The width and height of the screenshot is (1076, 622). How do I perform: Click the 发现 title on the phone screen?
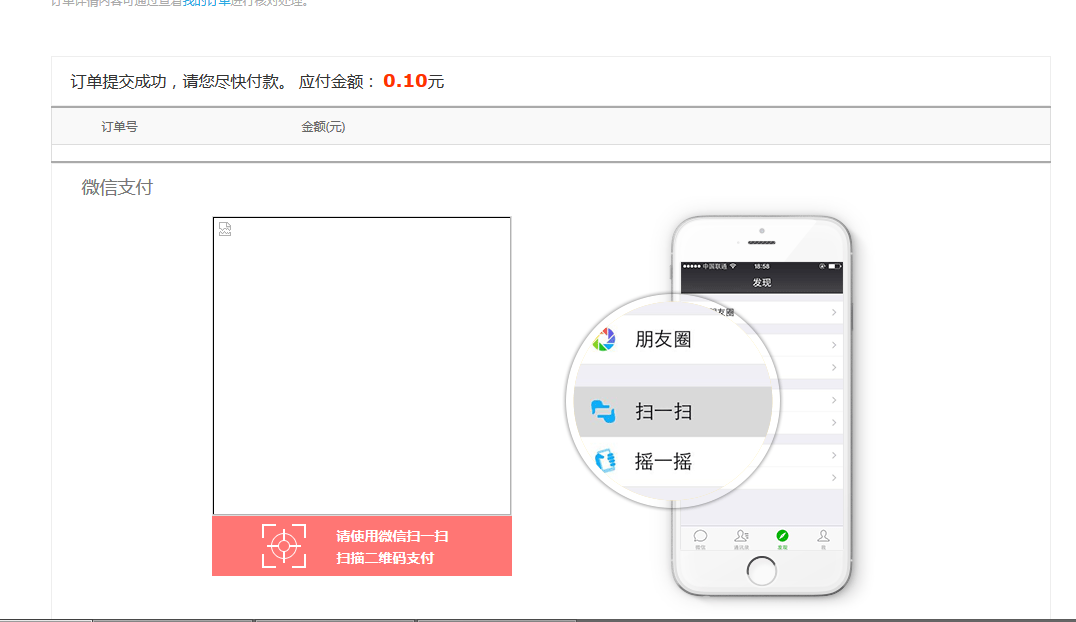pyautogui.click(x=762, y=283)
